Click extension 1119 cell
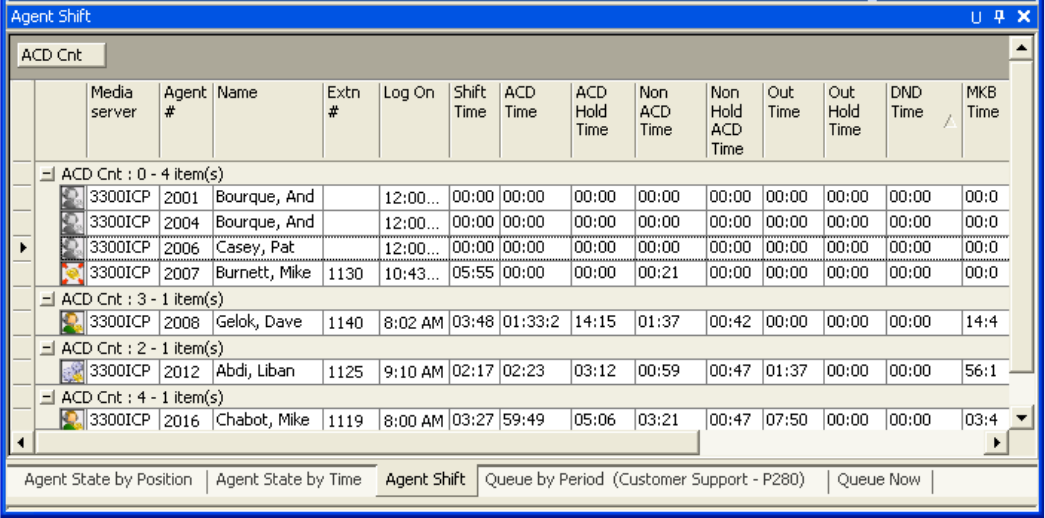 (x=351, y=419)
